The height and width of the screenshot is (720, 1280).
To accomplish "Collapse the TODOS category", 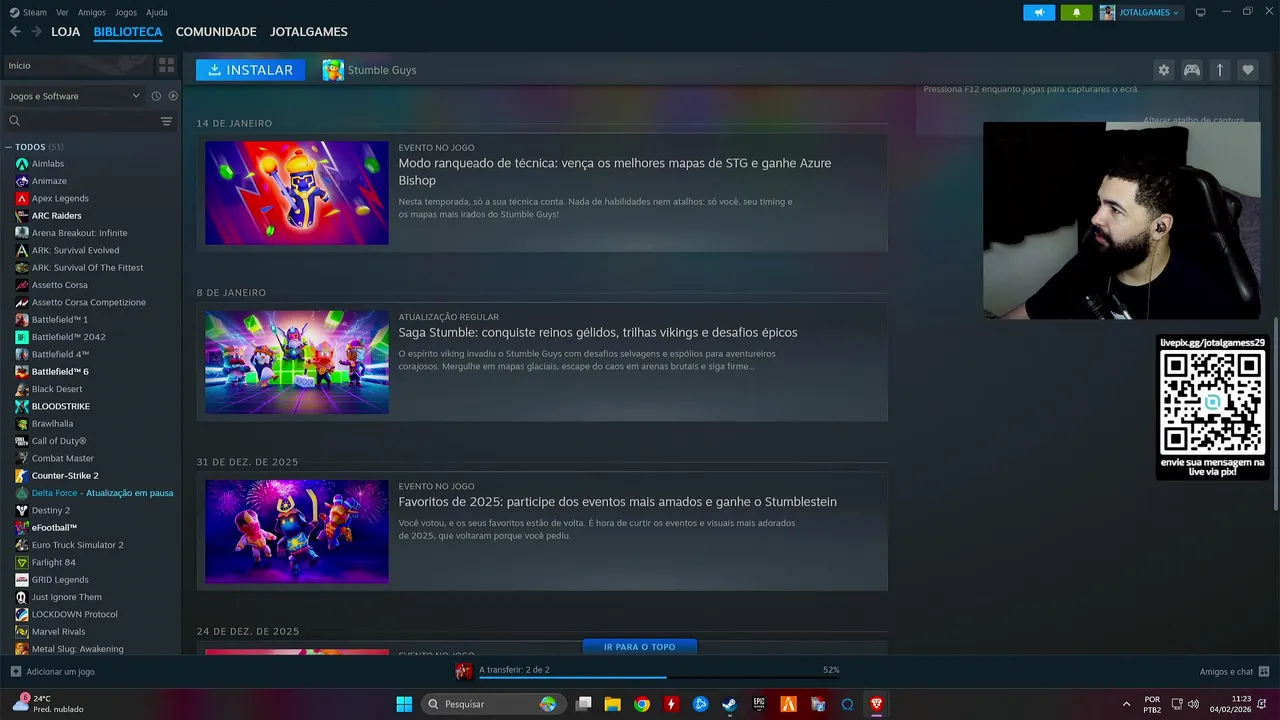I will click(x=8, y=147).
